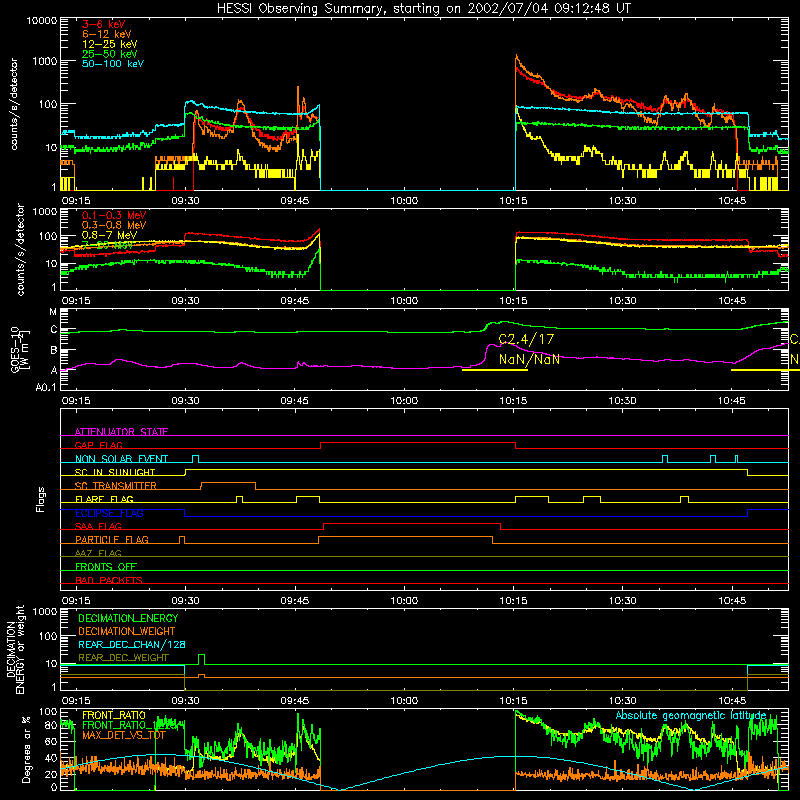The height and width of the screenshot is (800, 800).
Task: Click the PARTICLE_FLAG label
Action: coord(112,540)
